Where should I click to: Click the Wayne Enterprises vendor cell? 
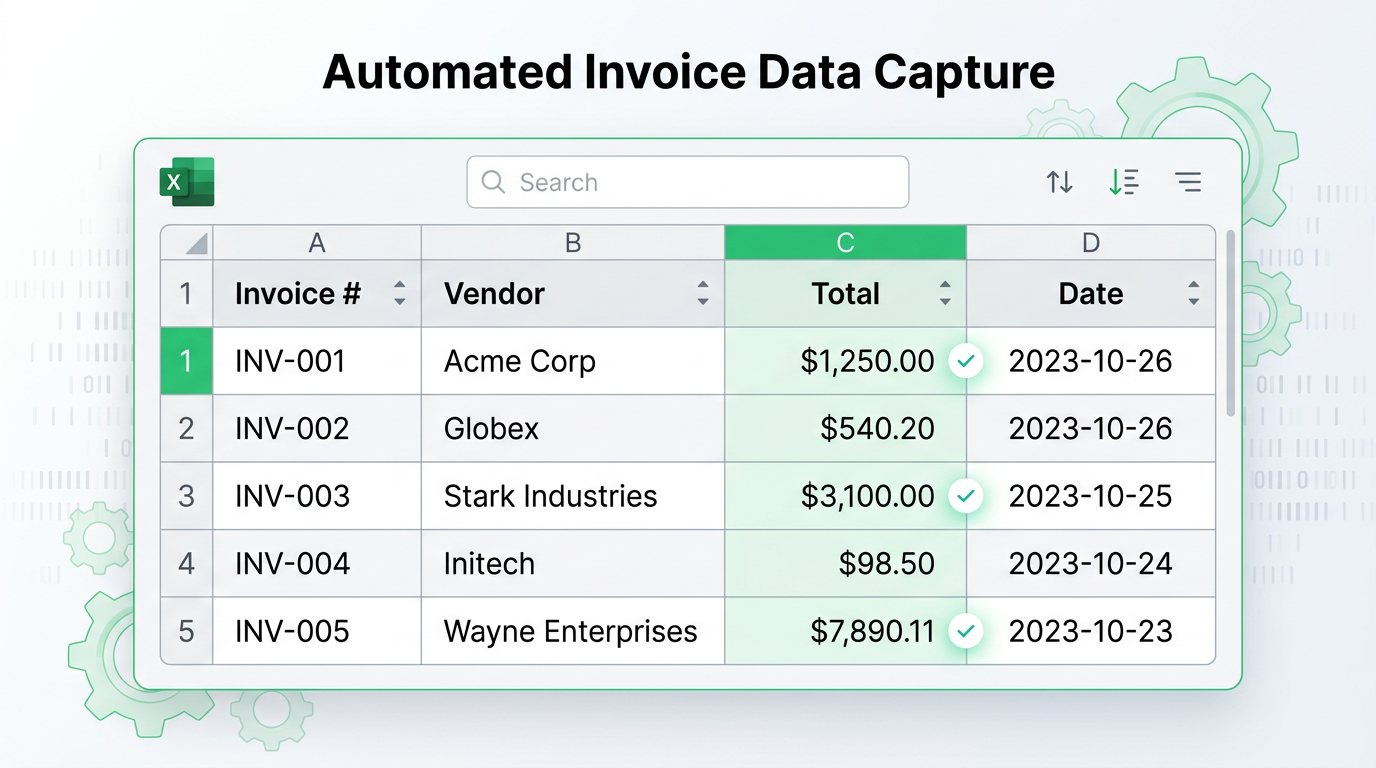click(x=570, y=631)
